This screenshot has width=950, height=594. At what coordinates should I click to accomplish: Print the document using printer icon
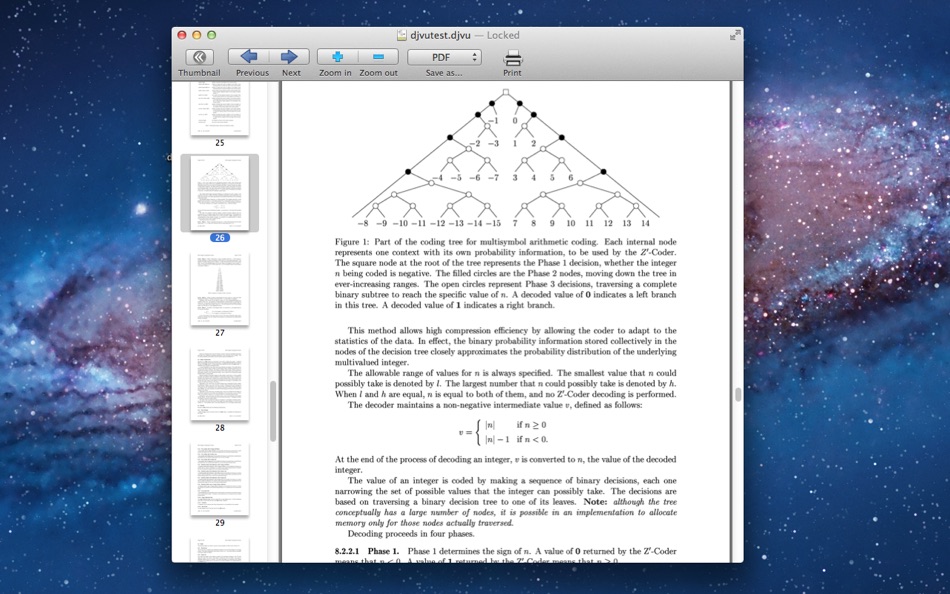513,58
